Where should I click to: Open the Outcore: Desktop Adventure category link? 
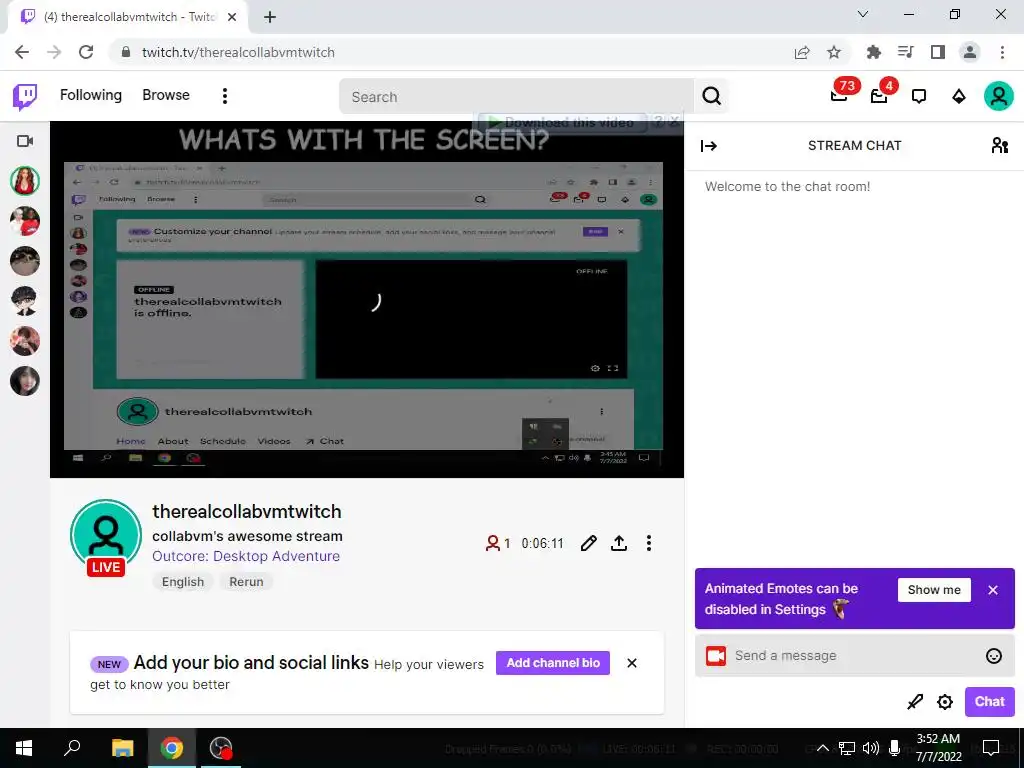point(246,556)
